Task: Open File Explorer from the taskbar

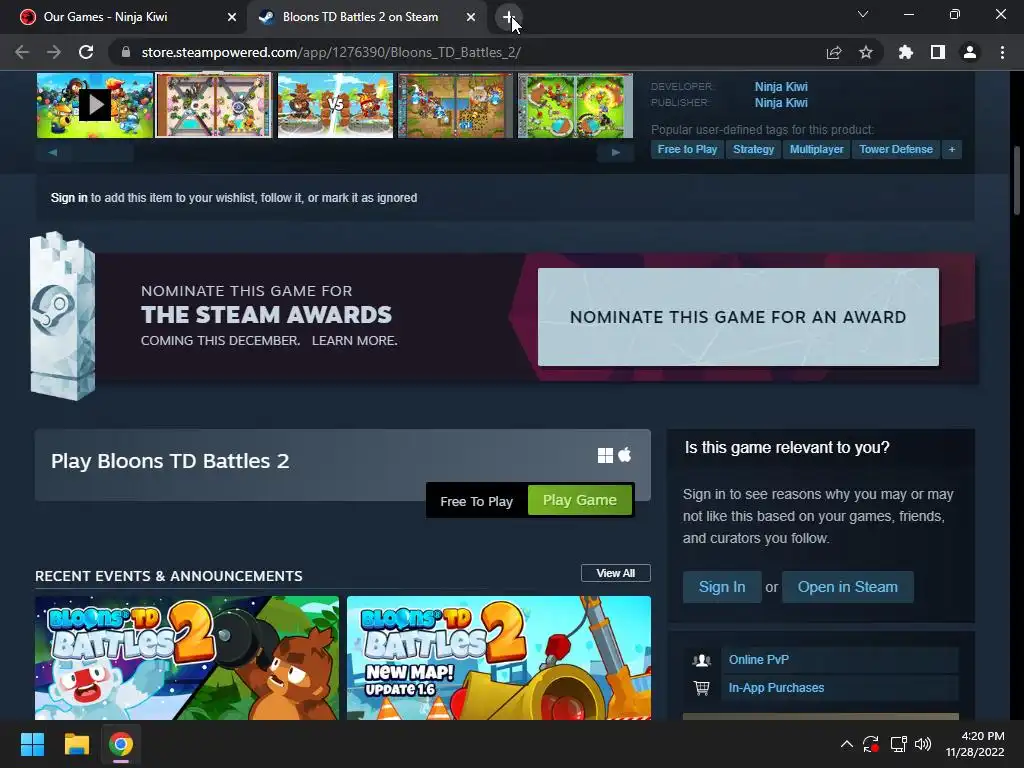Action: click(x=76, y=744)
